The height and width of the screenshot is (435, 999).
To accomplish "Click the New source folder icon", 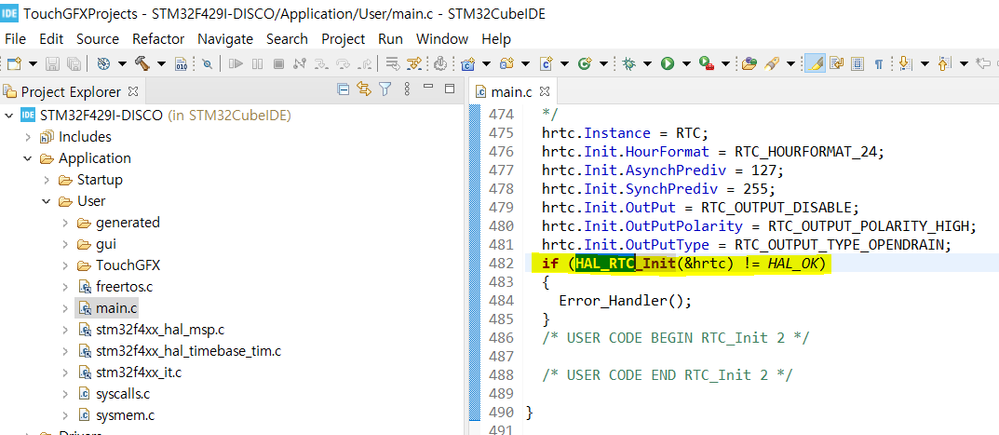I will (507, 64).
